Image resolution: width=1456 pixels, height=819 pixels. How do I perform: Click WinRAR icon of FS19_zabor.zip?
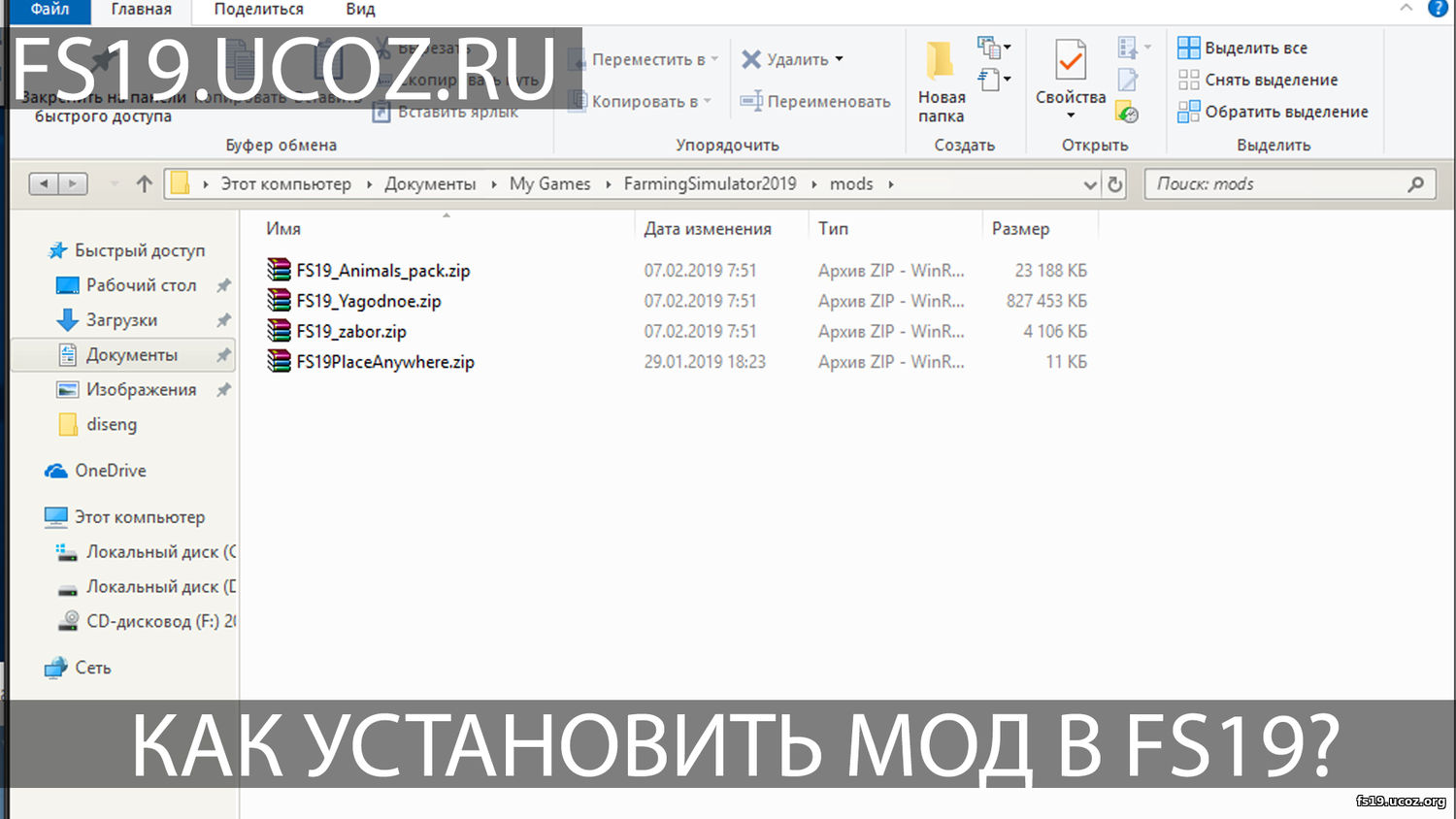coord(280,331)
